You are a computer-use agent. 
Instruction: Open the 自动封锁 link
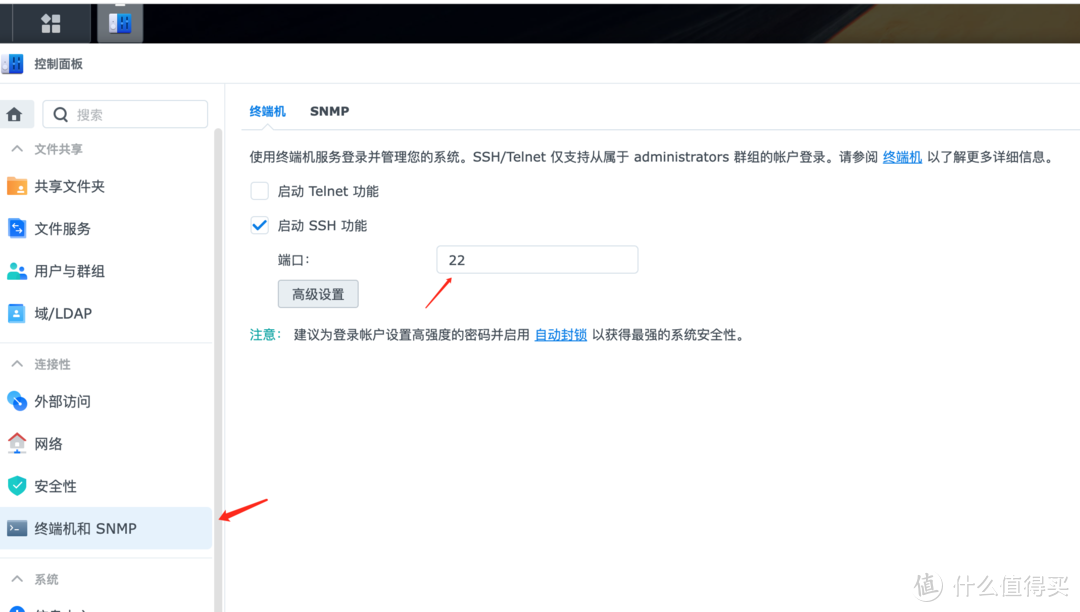pos(560,334)
